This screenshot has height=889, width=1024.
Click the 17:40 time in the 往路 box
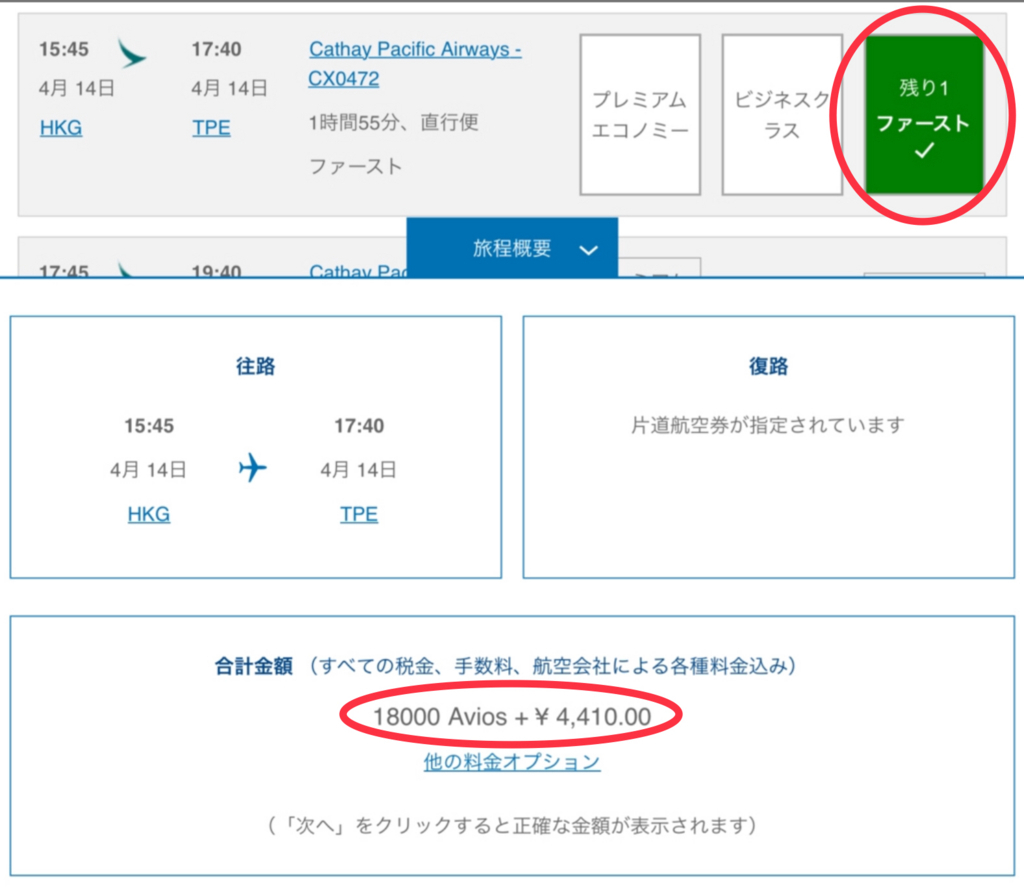point(359,426)
